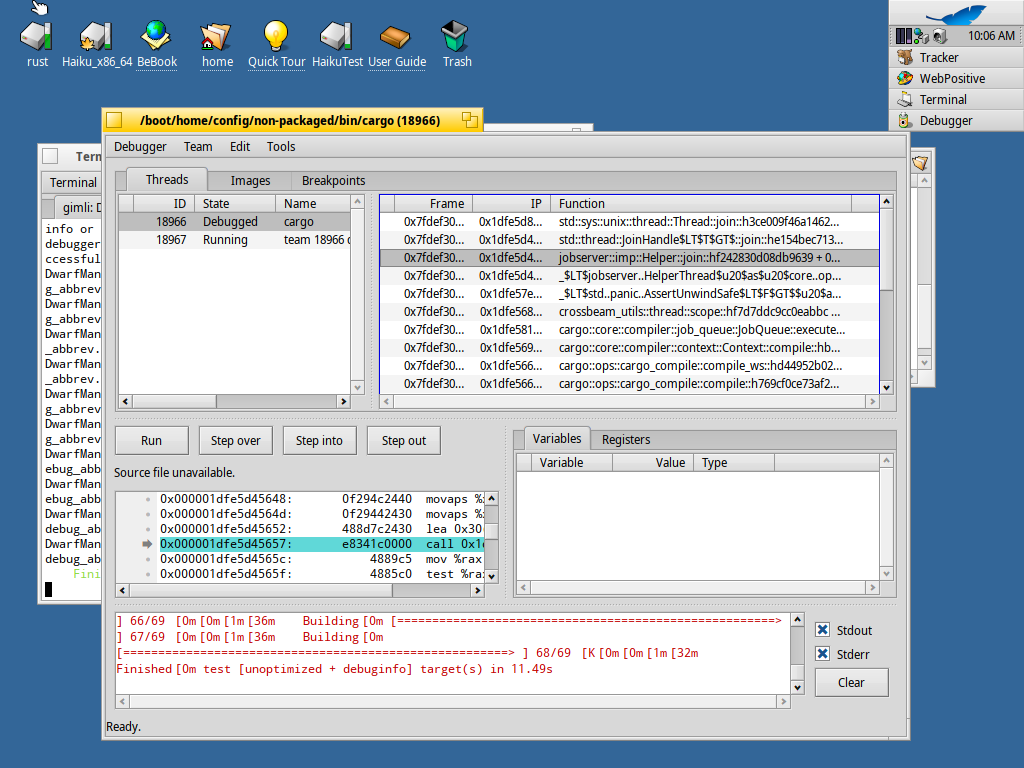
Task: Open the Debugger menu
Action: pos(140,147)
